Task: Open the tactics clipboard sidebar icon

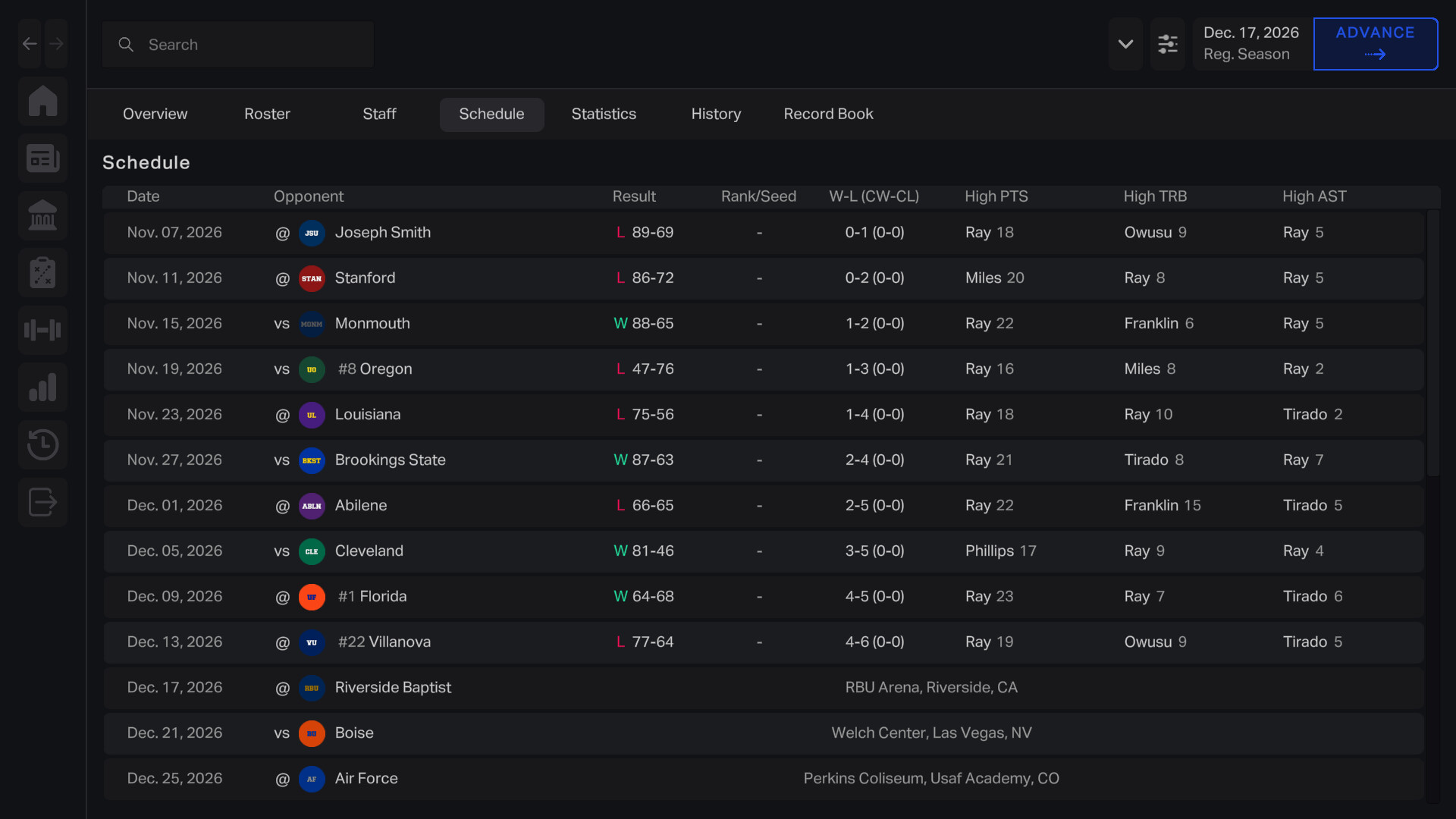Action: [x=42, y=273]
